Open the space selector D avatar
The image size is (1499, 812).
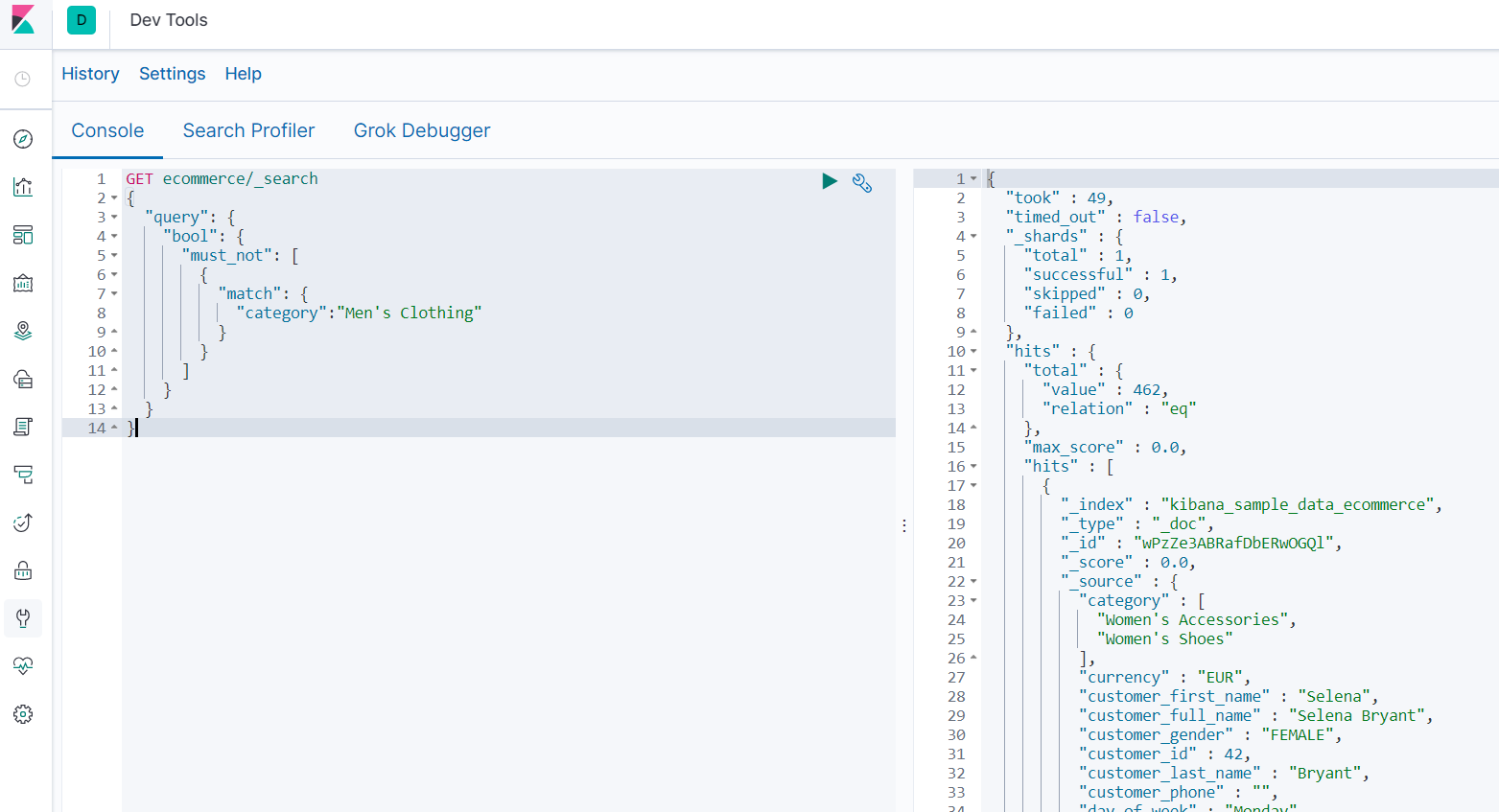click(x=82, y=20)
